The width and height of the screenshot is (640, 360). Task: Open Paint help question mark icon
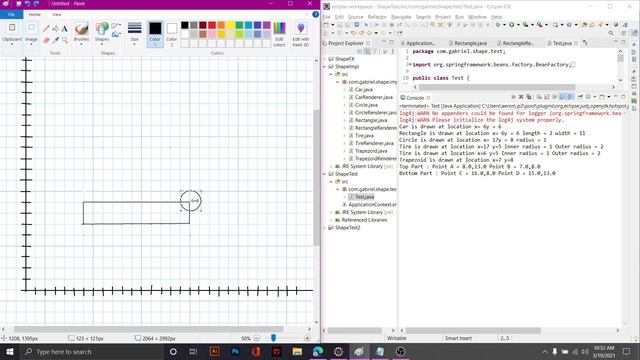315,14
